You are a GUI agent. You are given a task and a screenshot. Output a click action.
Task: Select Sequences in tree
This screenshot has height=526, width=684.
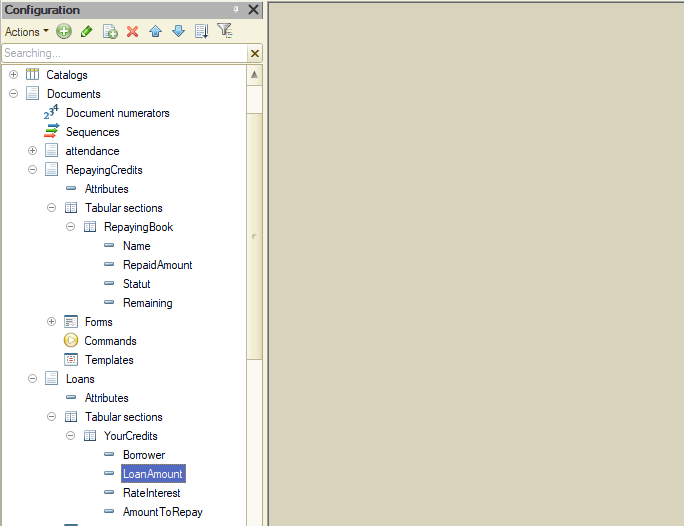(92, 132)
